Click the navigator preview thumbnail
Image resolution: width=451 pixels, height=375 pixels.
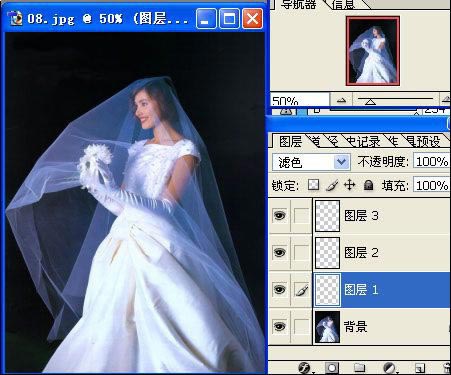click(373, 51)
